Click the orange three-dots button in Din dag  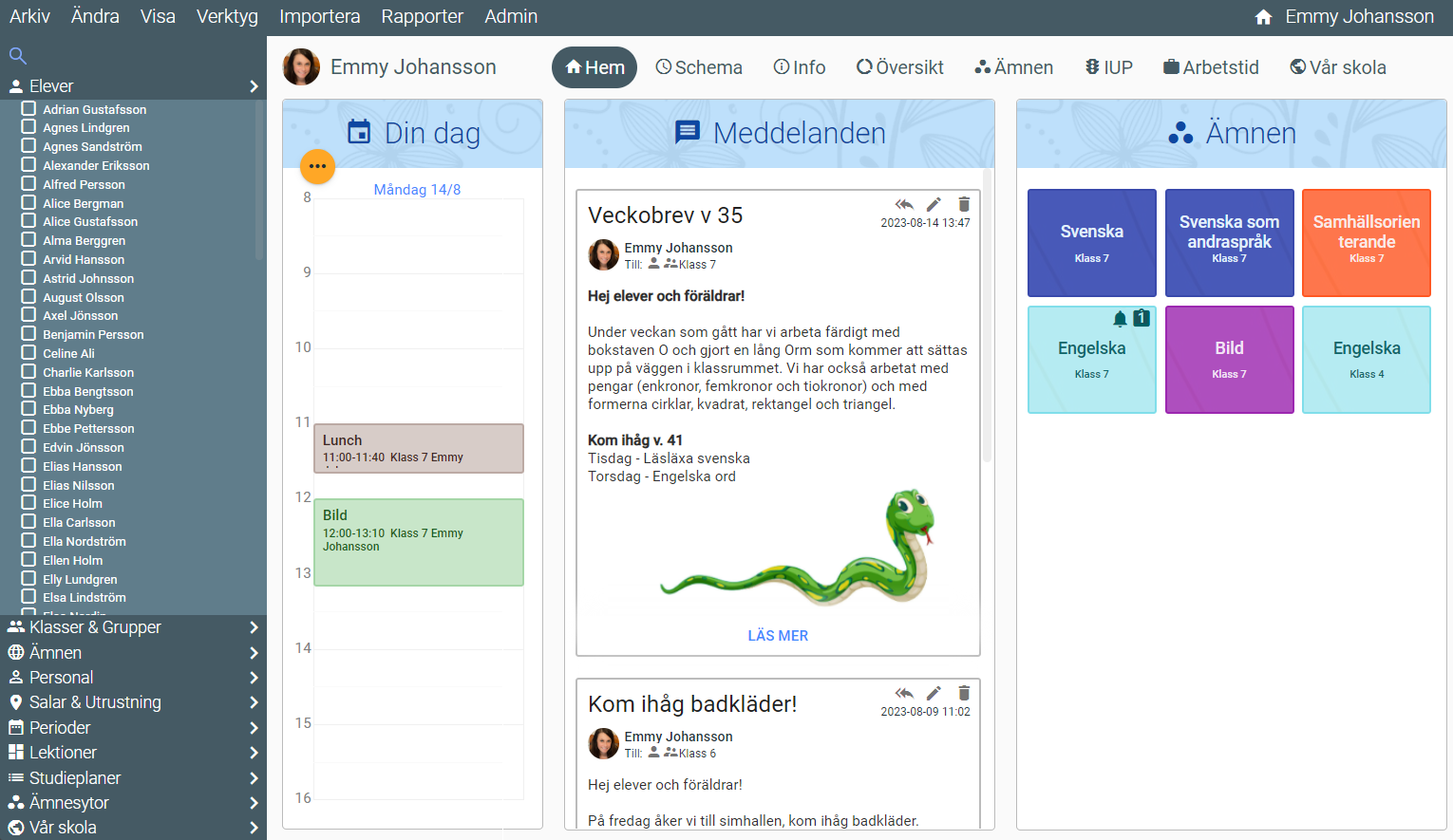click(317, 166)
